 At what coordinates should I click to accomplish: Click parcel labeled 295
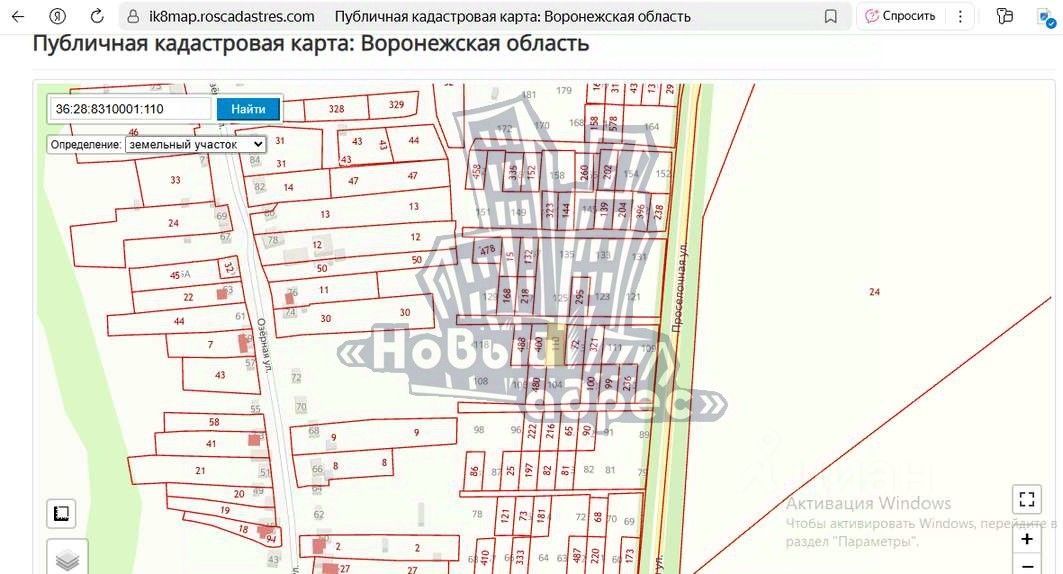[x=579, y=297]
